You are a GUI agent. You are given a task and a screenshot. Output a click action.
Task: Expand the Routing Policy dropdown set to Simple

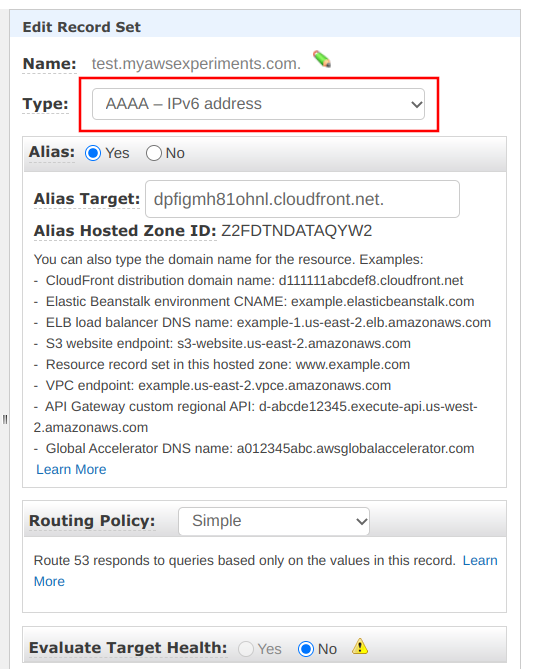pyautogui.click(x=274, y=521)
